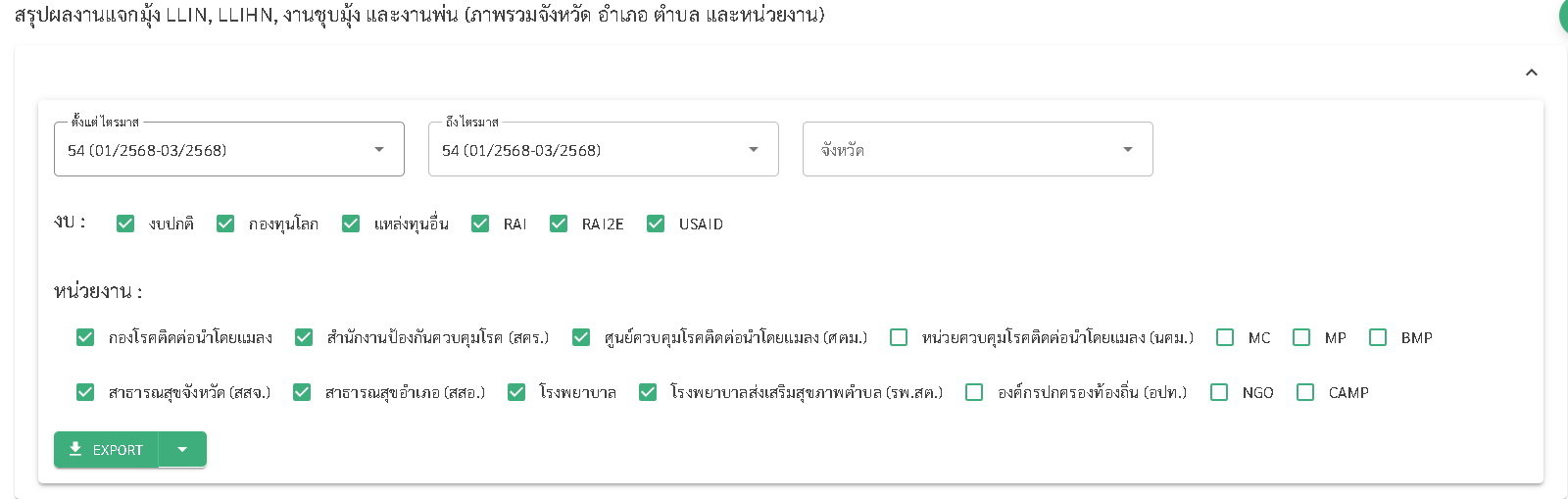
Task: Check the NGO checkbox
Action: tap(1219, 392)
